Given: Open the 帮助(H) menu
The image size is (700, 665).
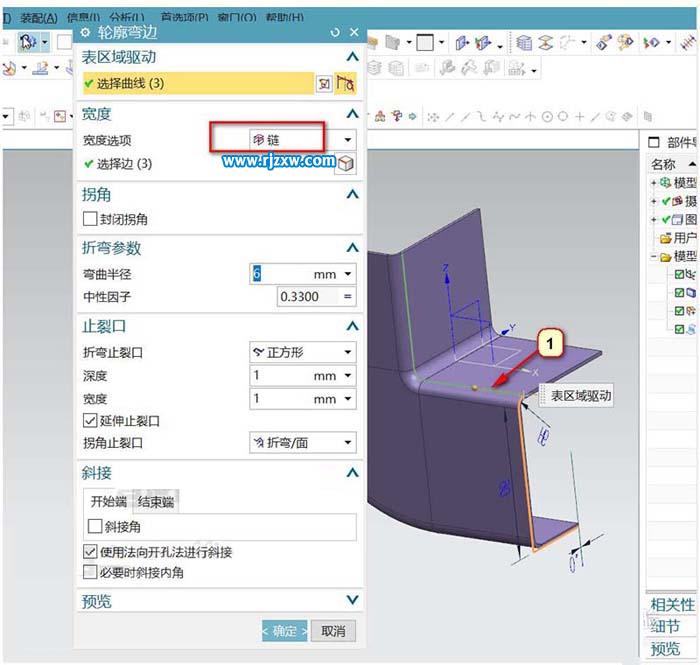Looking at the screenshot, I should [x=284, y=18].
